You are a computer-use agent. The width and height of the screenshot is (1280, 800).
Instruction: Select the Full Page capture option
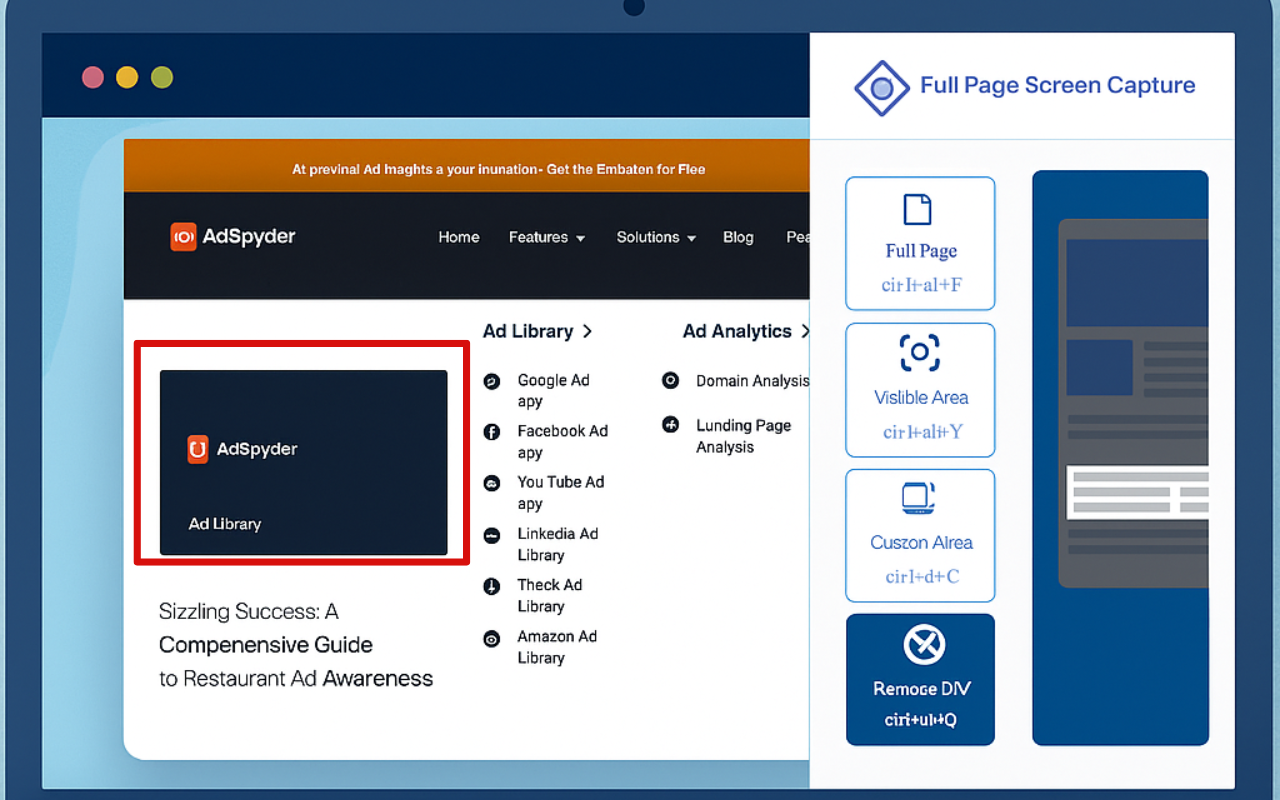coord(920,242)
